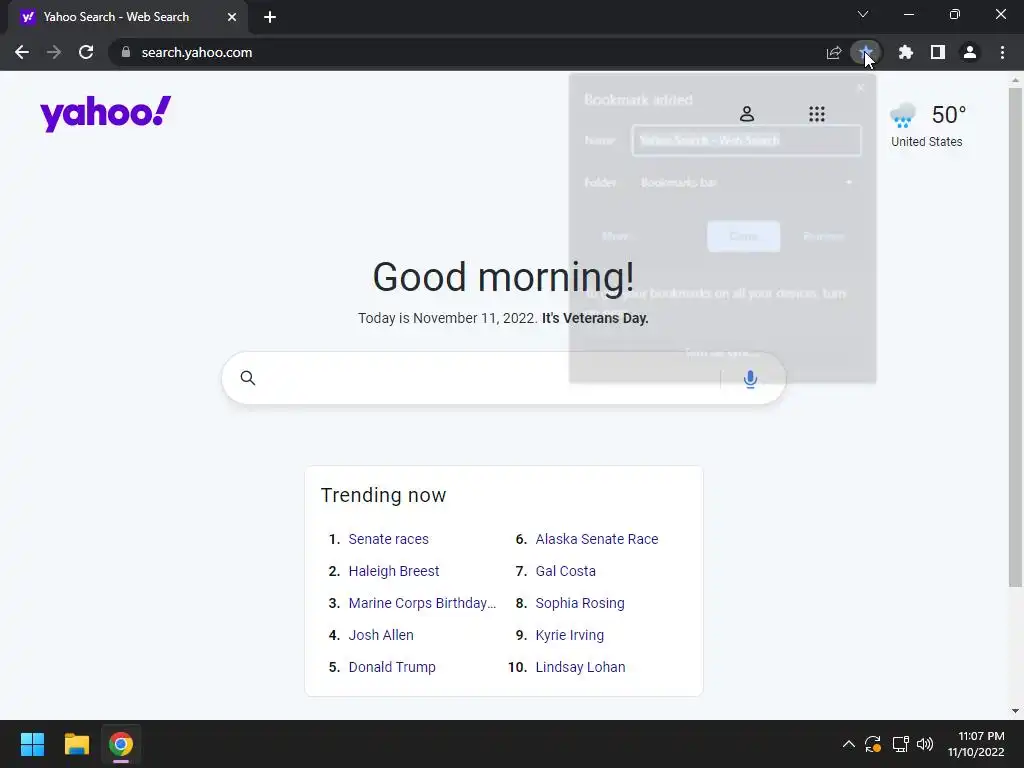
Task: Open trending topic Sophia Rosing
Action: (580, 603)
